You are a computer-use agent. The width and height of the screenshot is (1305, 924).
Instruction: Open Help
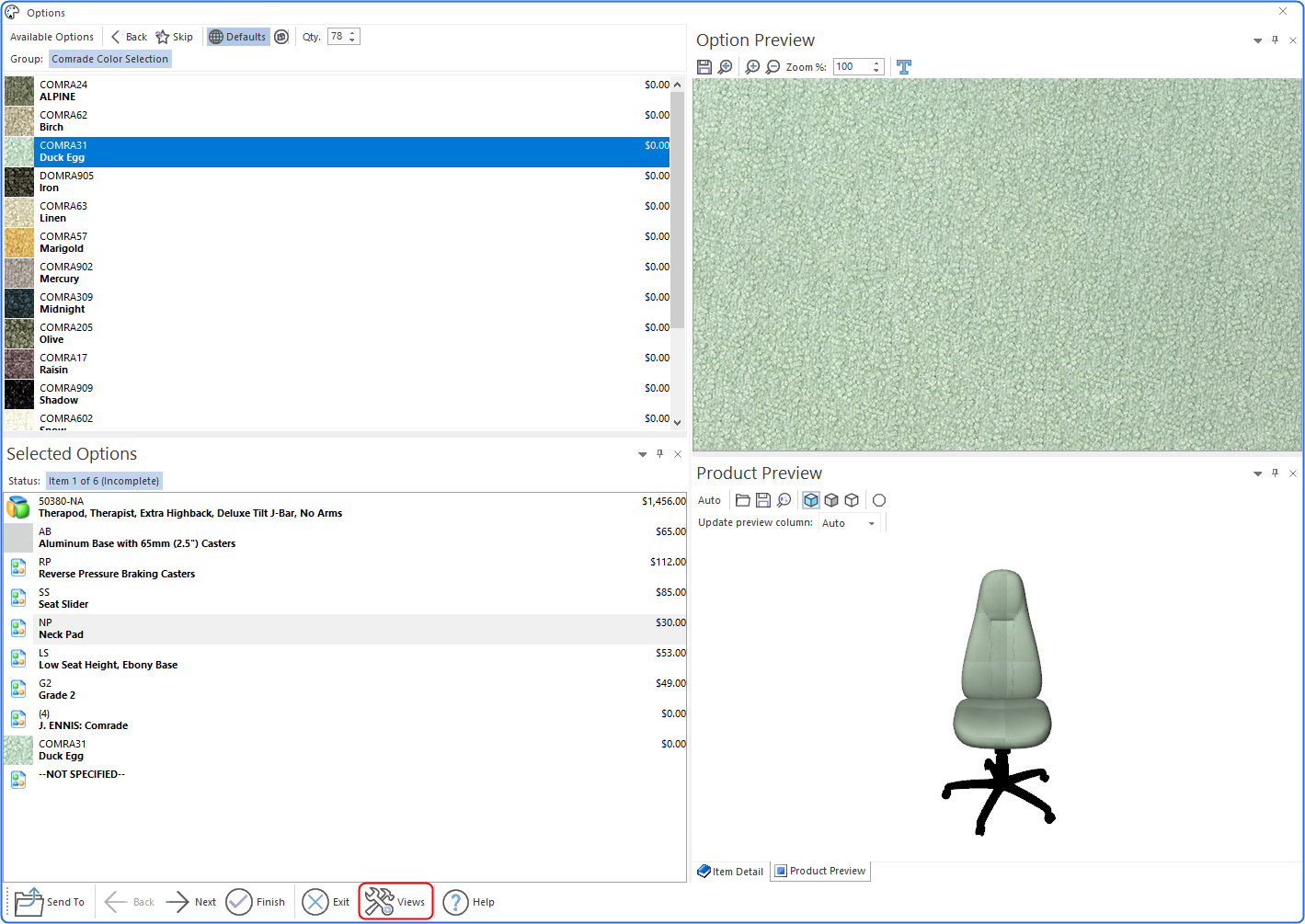tap(469, 902)
